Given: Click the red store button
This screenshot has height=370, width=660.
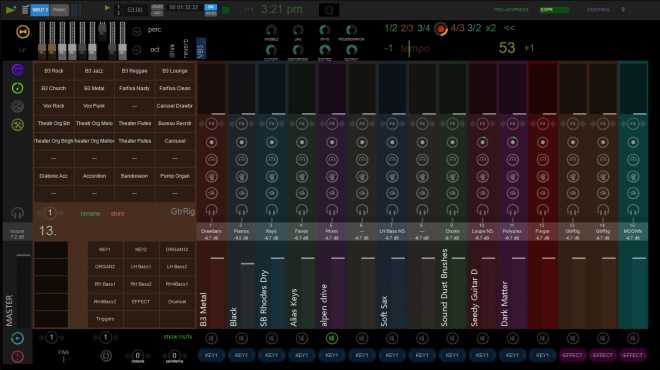Looking at the screenshot, I should pos(117,214).
